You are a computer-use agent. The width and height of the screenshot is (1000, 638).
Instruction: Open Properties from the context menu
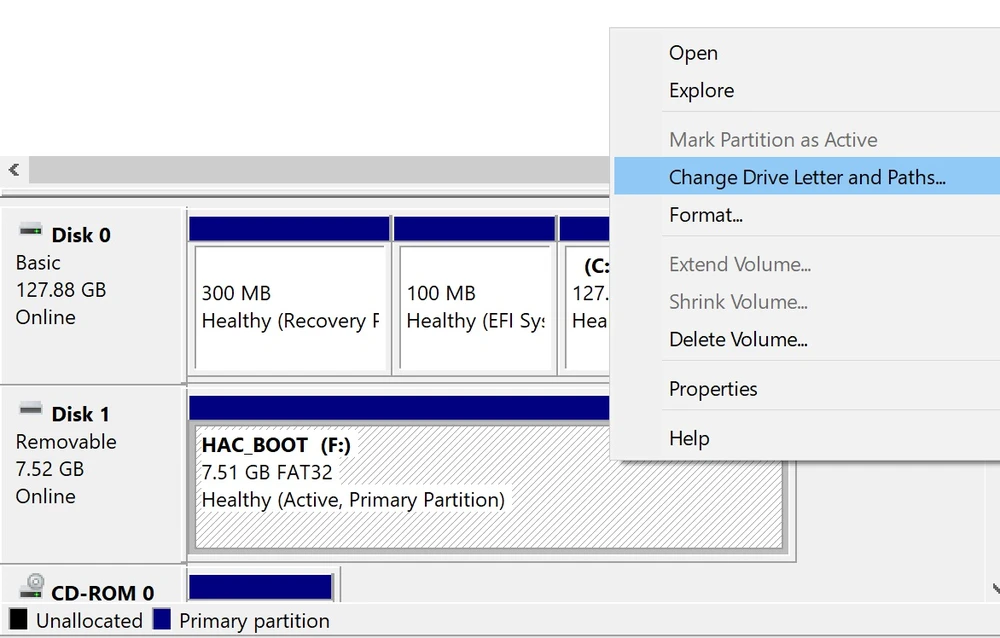click(713, 389)
